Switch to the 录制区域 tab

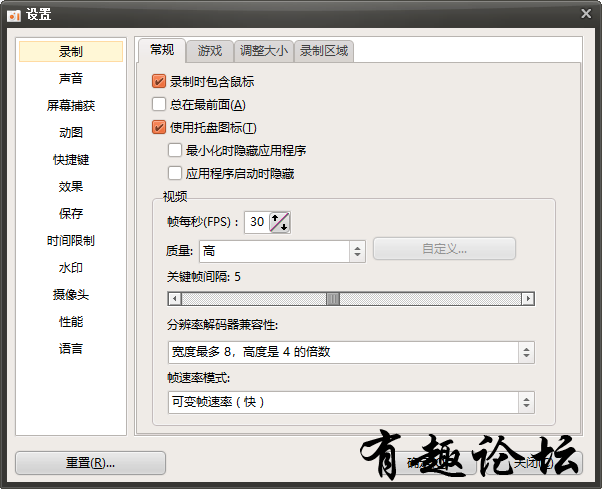[x=324, y=51]
